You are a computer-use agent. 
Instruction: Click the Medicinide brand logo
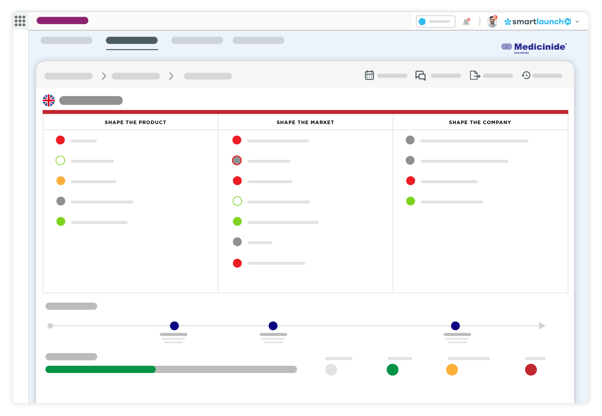coord(534,47)
